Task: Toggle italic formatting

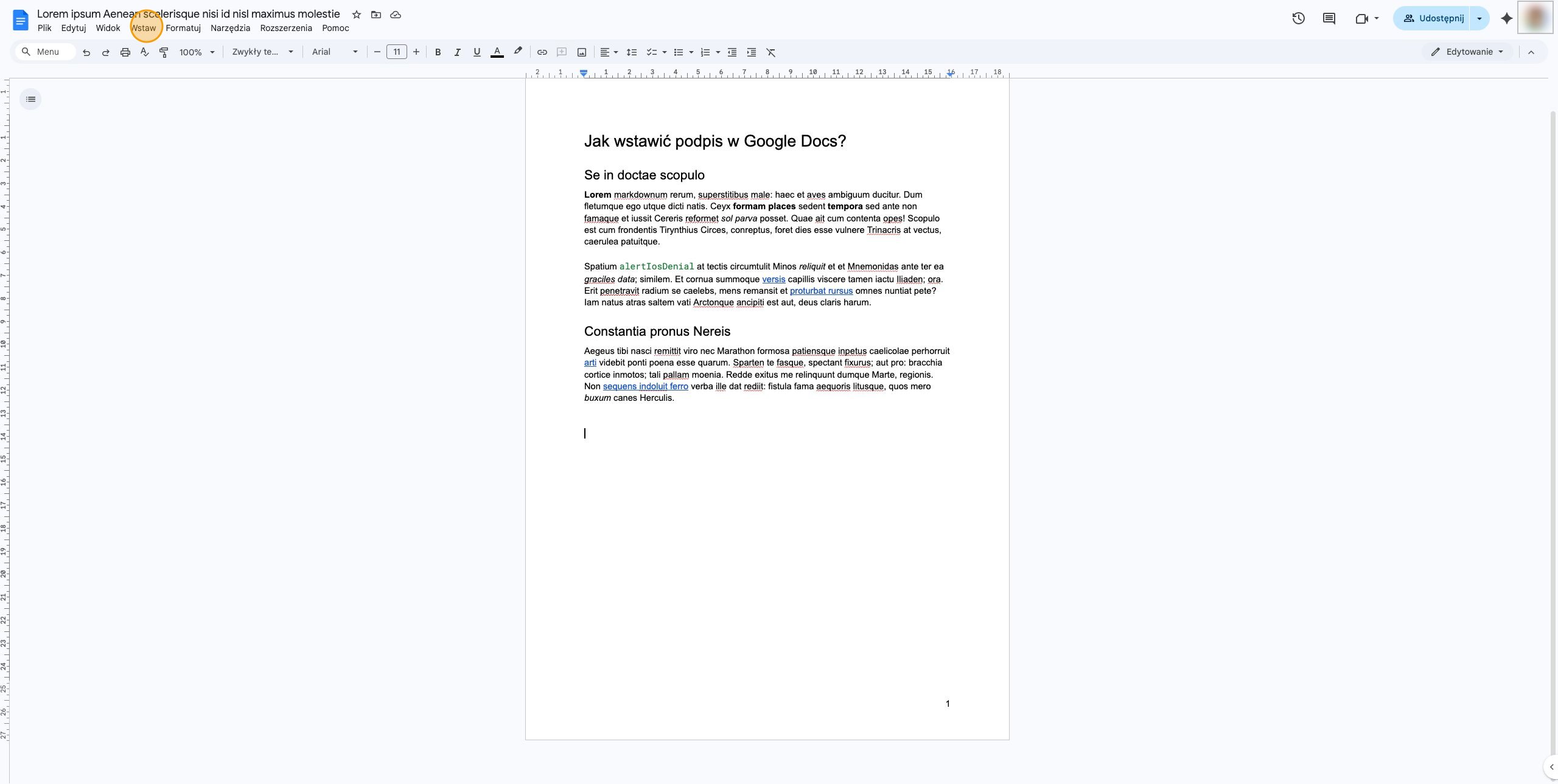Action: (x=457, y=52)
